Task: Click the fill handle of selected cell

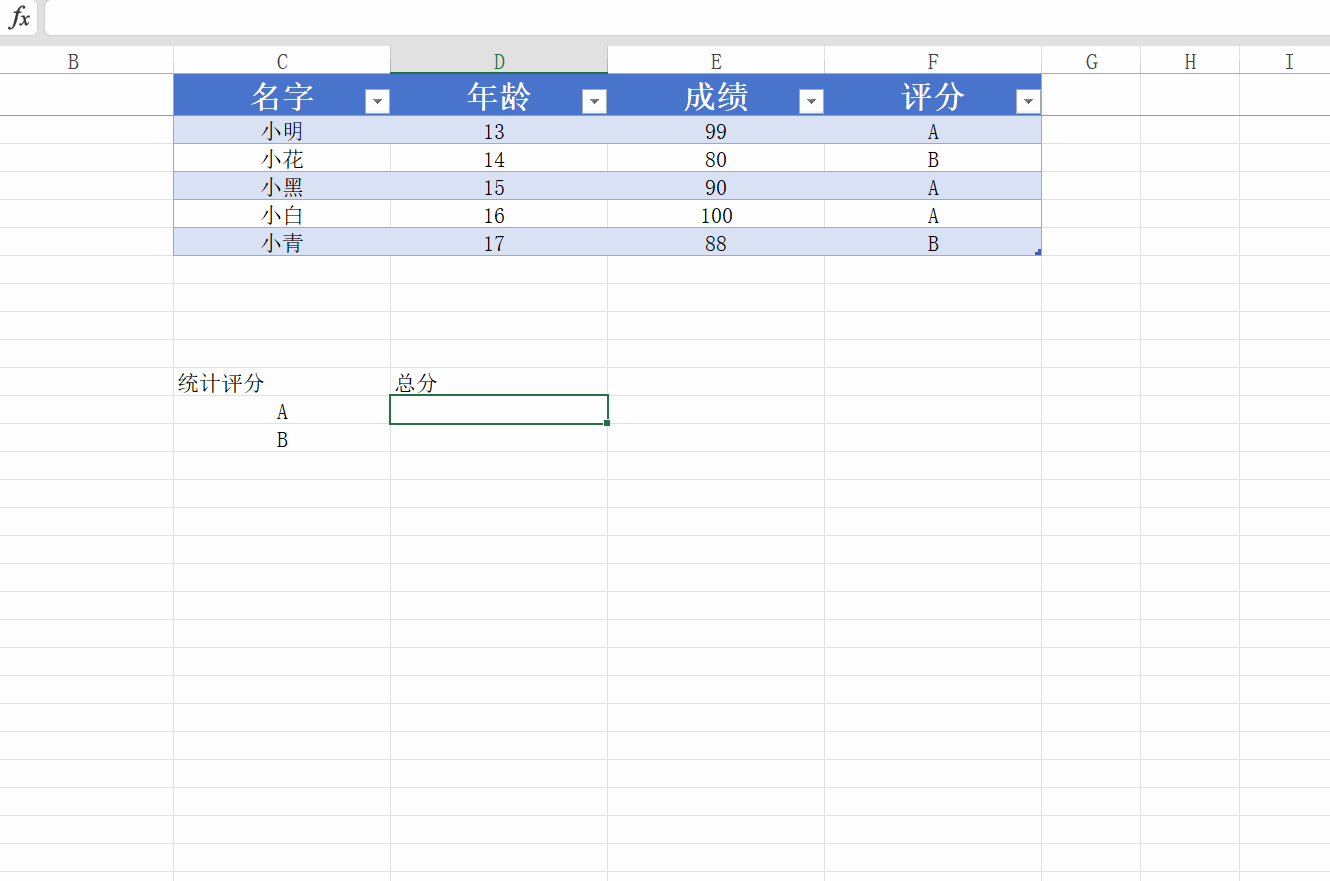Action: point(607,423)
